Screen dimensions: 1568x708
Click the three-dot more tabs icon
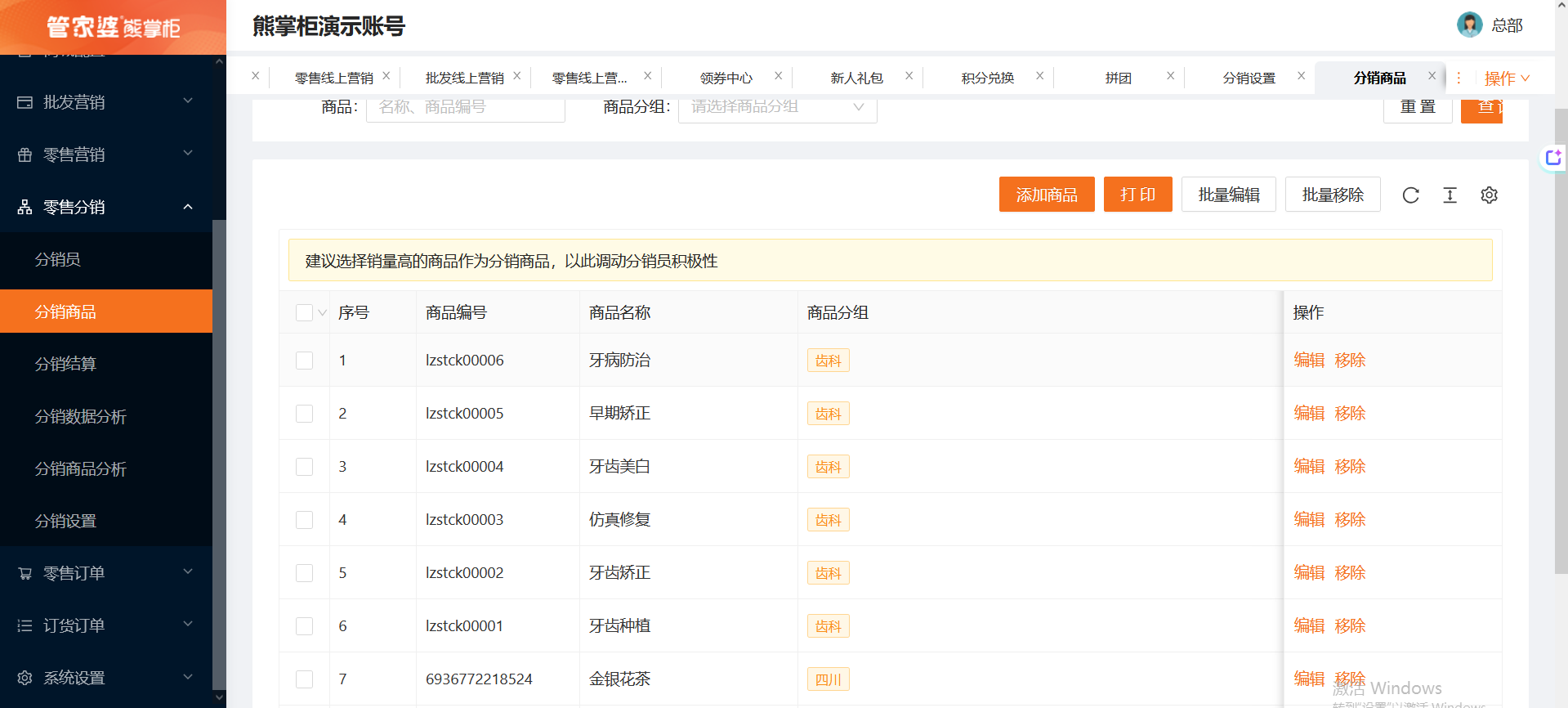pos(1459,78)
